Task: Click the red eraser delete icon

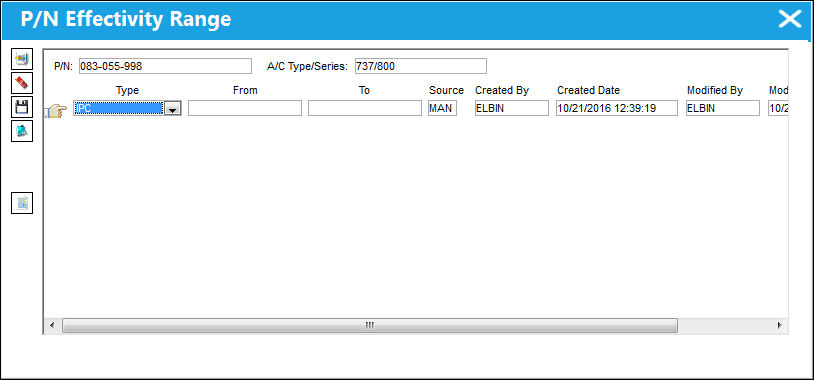Action: pyautogui.click(x=22, y=83)
